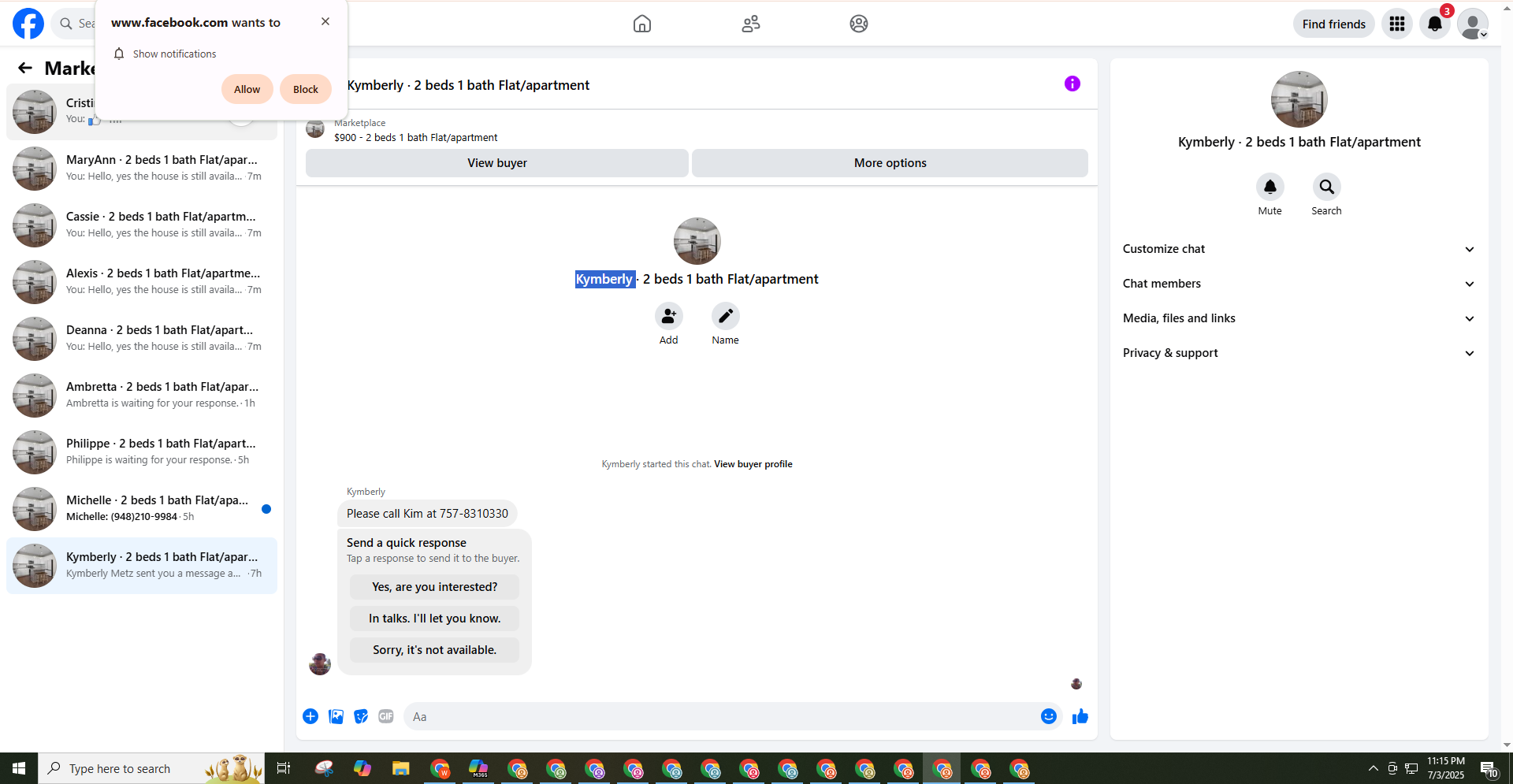Open more actions plus icon in composer

[310, 716]
